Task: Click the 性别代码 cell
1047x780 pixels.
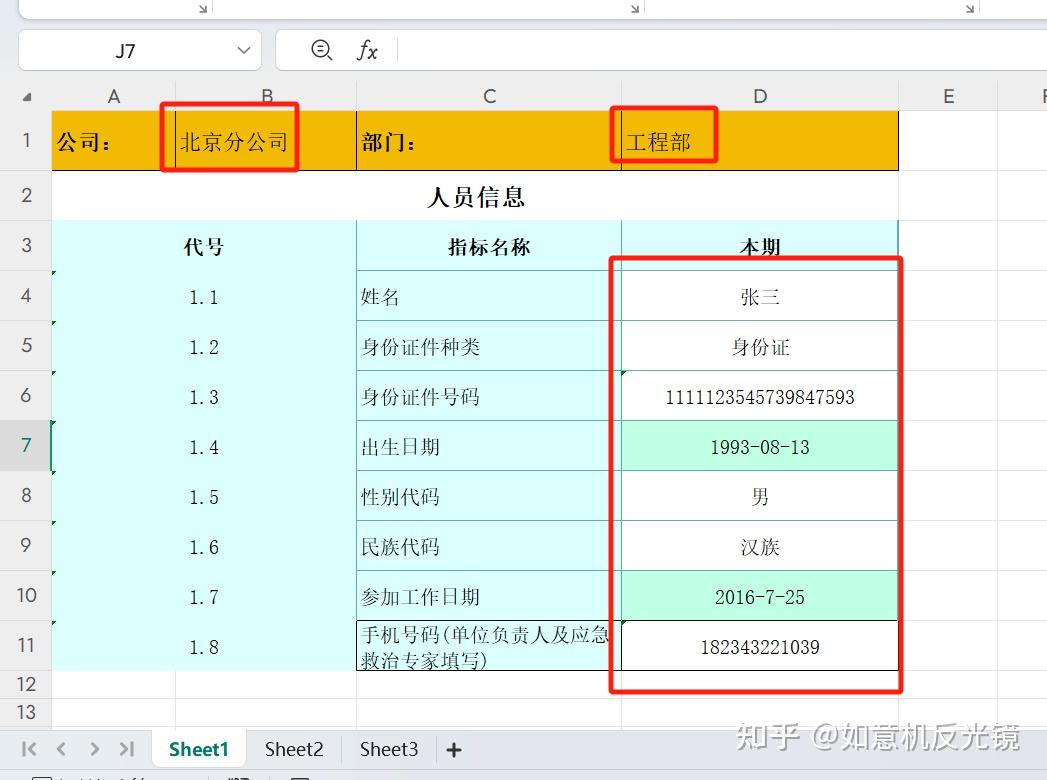Action: point(489,497)
